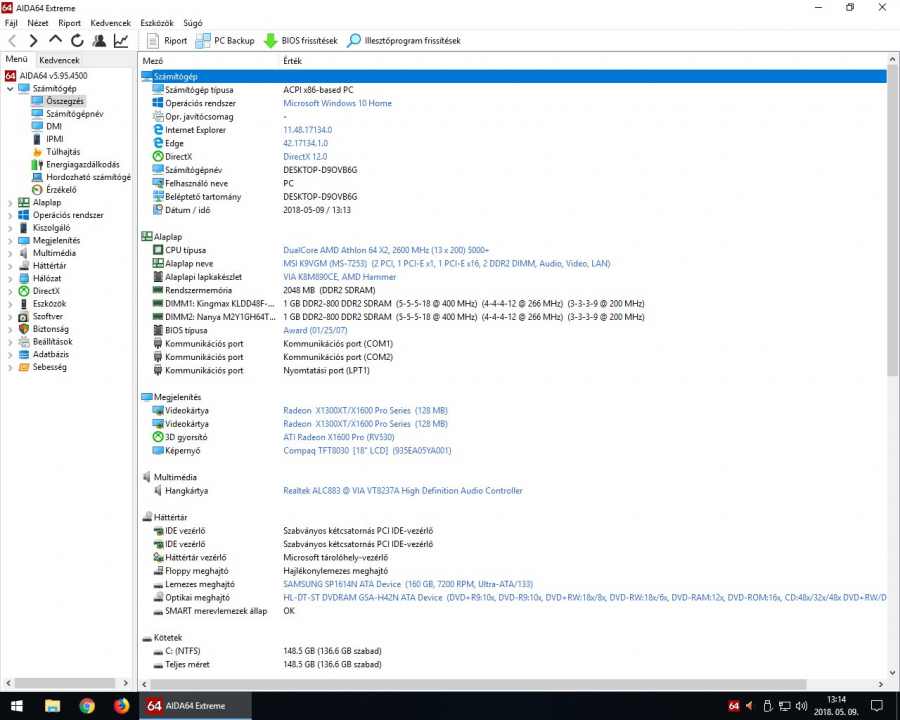The width and height of the screenshot is (900, 720).
Task: Click the Riport toolbar button
Action: pos(167,41)
